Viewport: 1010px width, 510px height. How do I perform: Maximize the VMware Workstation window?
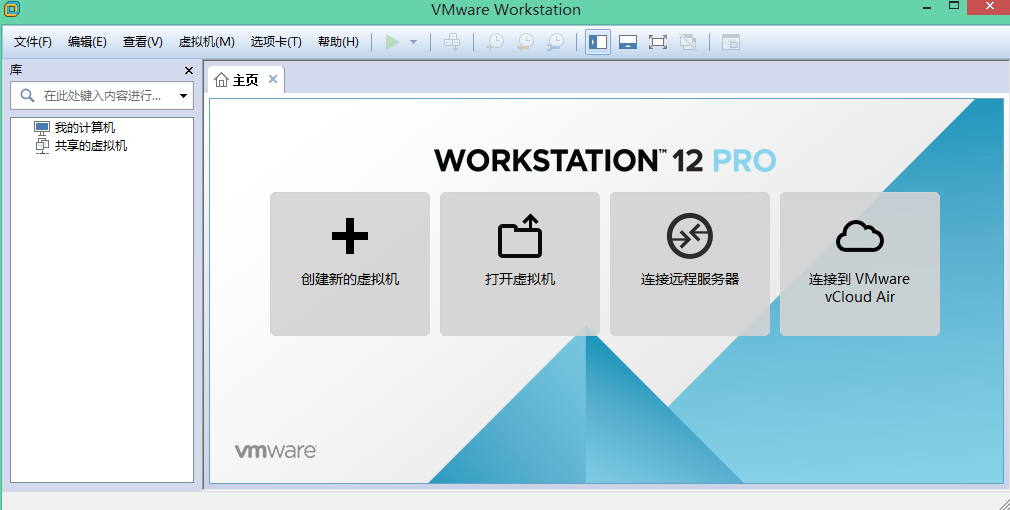click(954, 6)
